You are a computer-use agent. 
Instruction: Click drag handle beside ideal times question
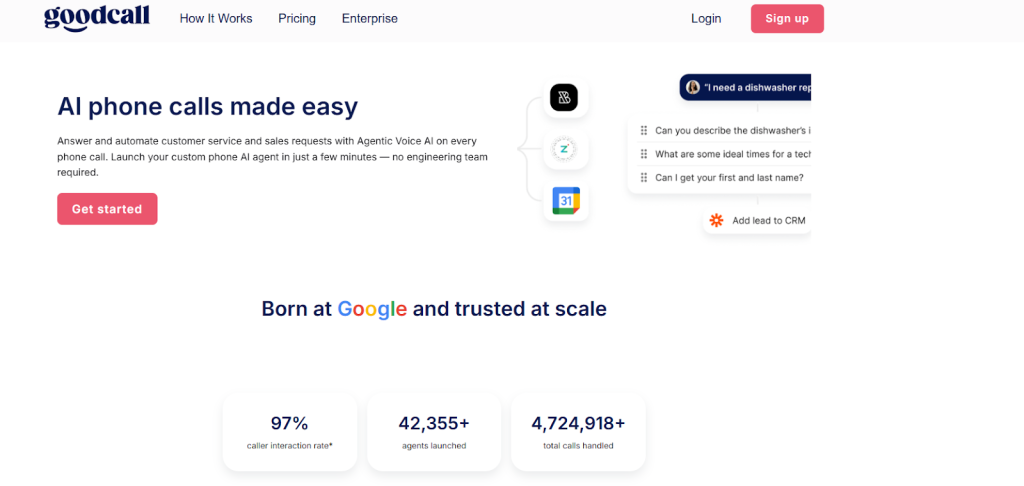click(x=643, y=154)
